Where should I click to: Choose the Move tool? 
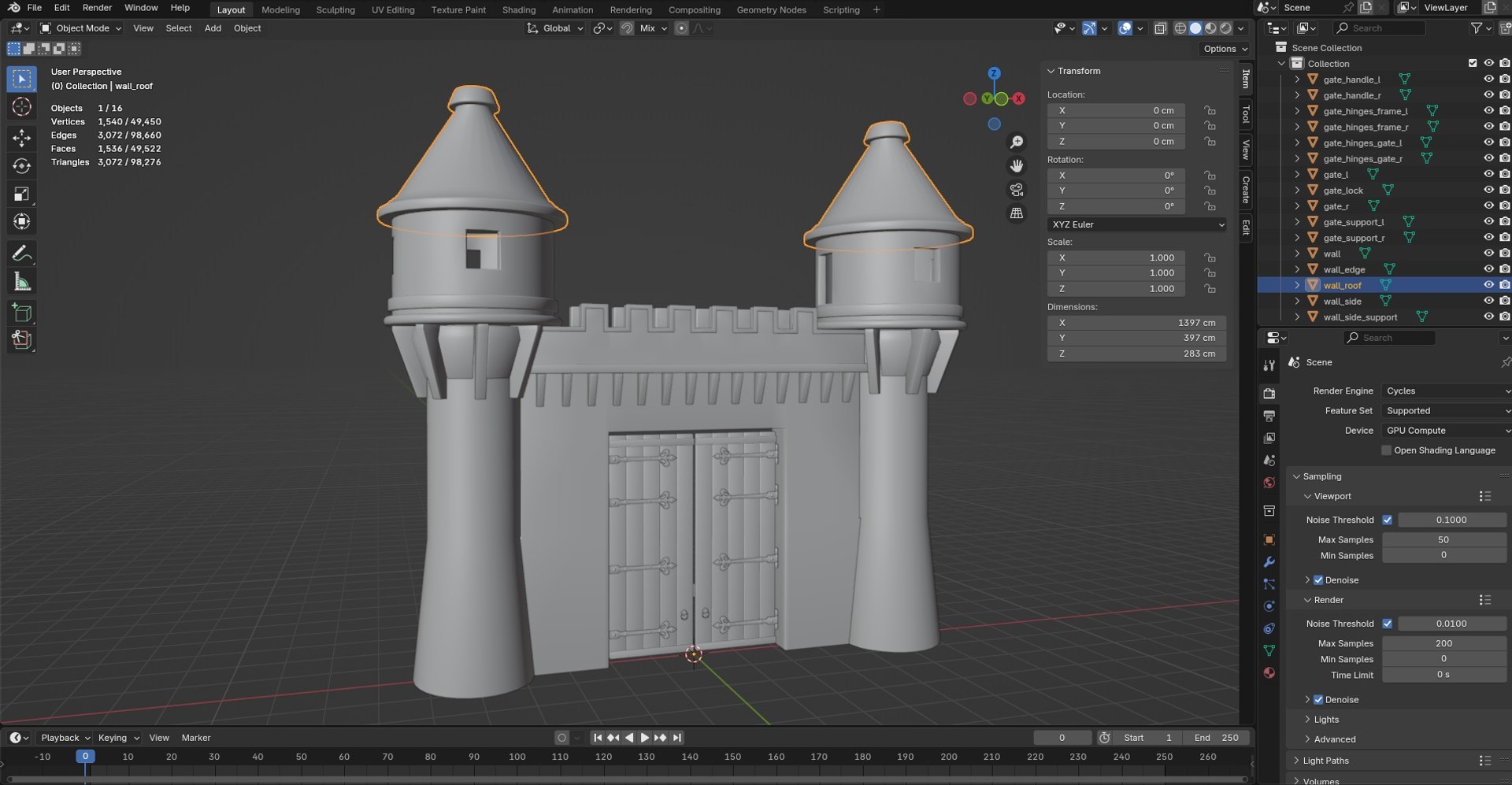click(x=21, y=138)
